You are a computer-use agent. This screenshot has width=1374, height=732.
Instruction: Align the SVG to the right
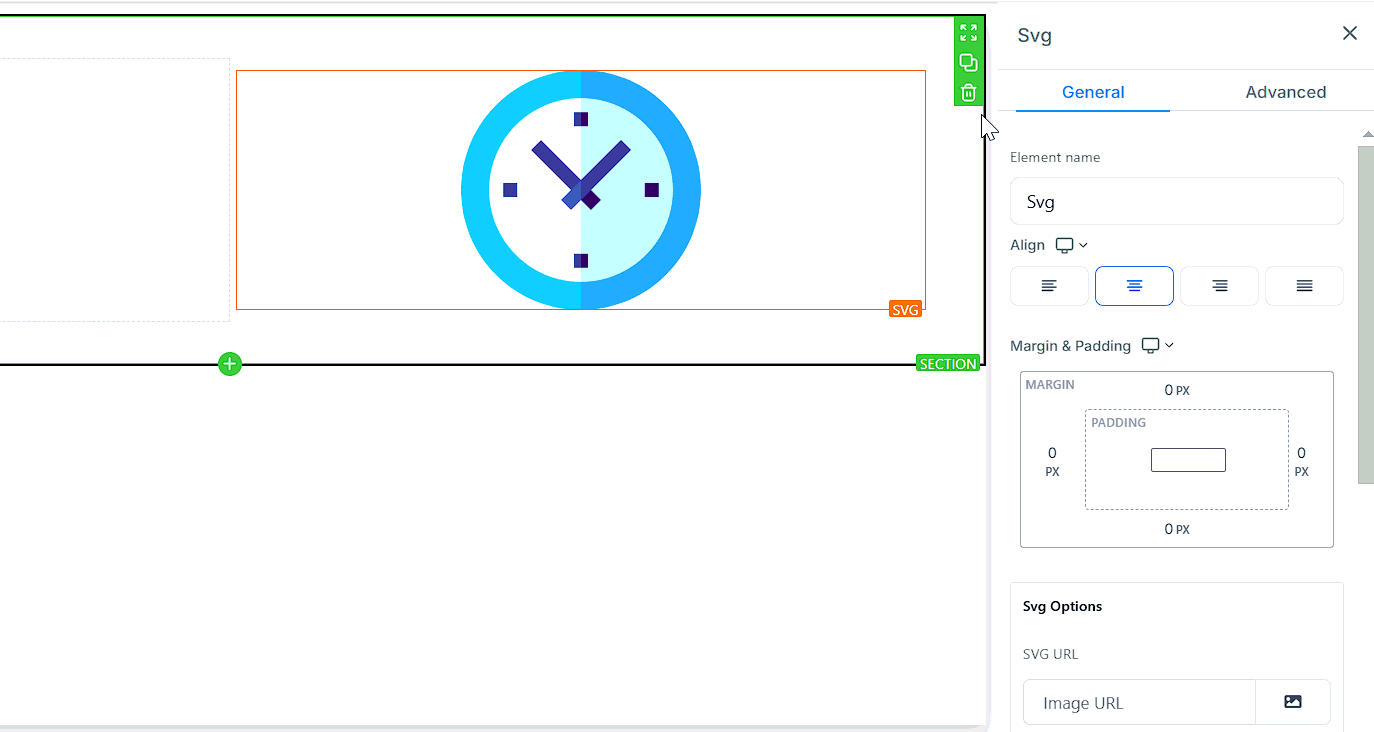[x=1219, y=286]
